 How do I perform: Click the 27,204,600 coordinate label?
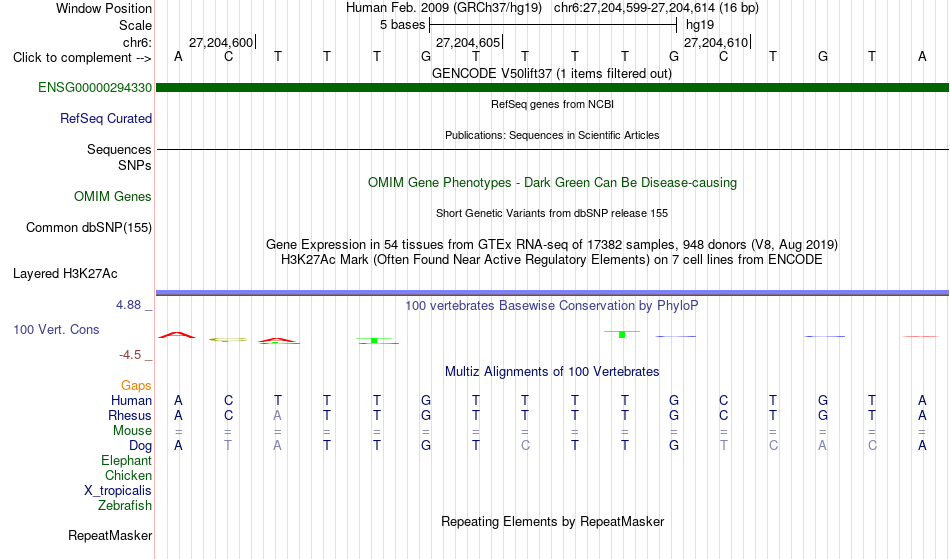coord(221,42)
